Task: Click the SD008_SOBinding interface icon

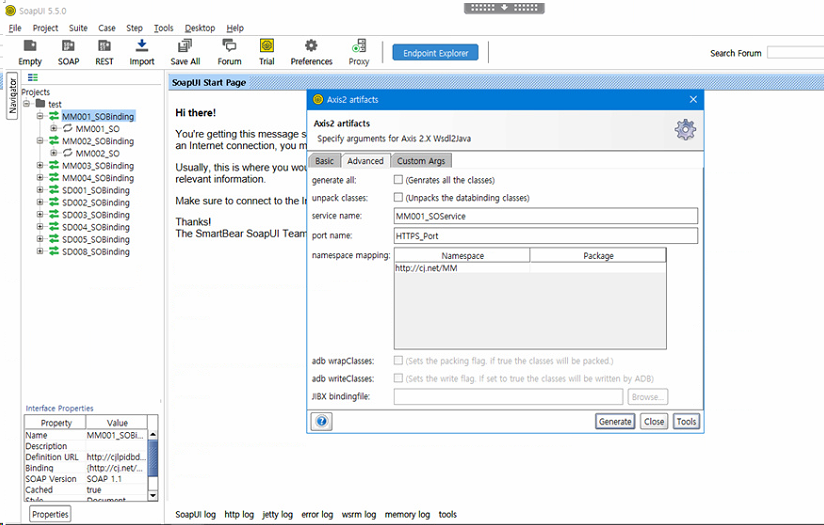Action: (54, 251)
